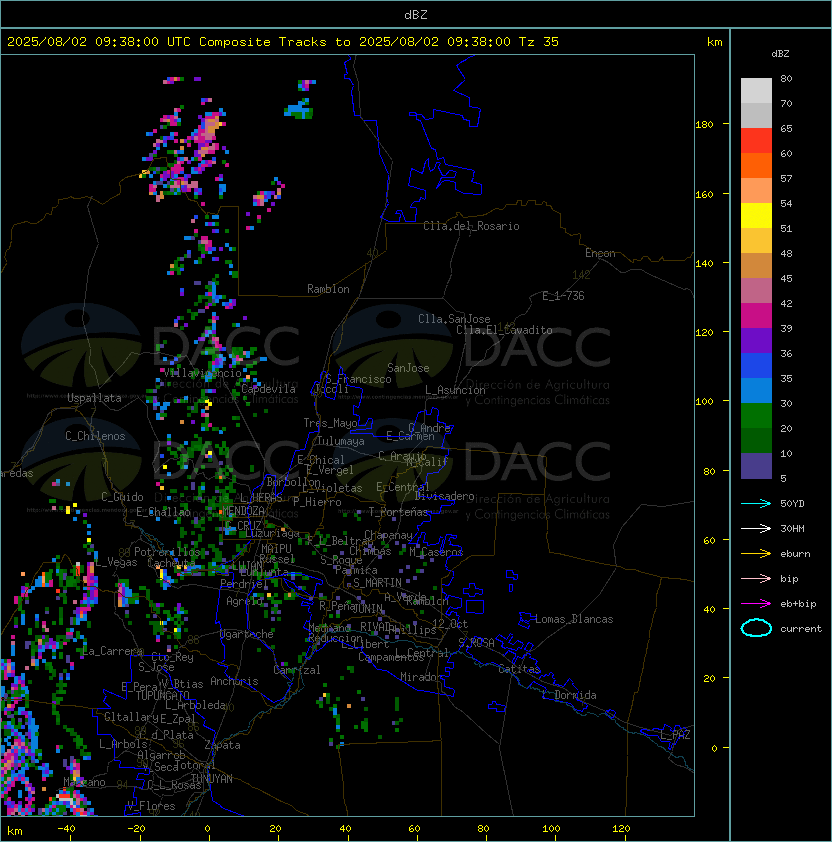Screen dimensions: 832x842
Task: Click the 'Encon' place label
Action: pyautogui.click(x=600, y=253)
